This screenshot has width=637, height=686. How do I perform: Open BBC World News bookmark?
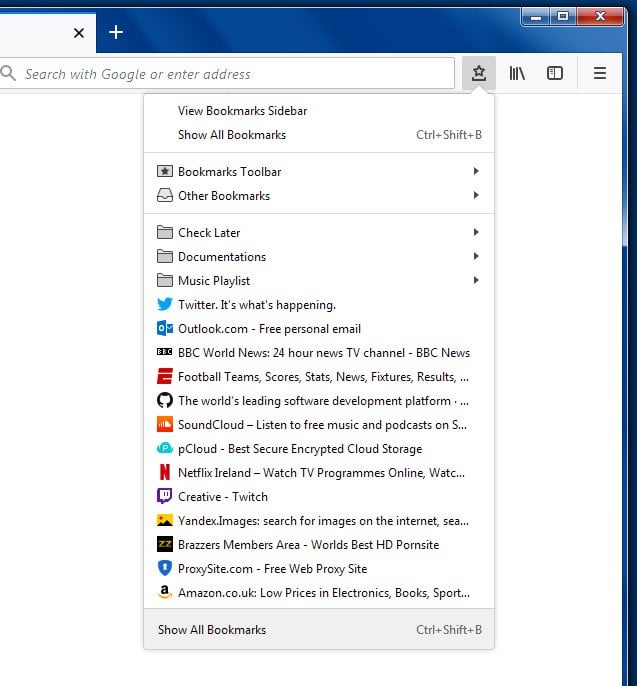319,353
